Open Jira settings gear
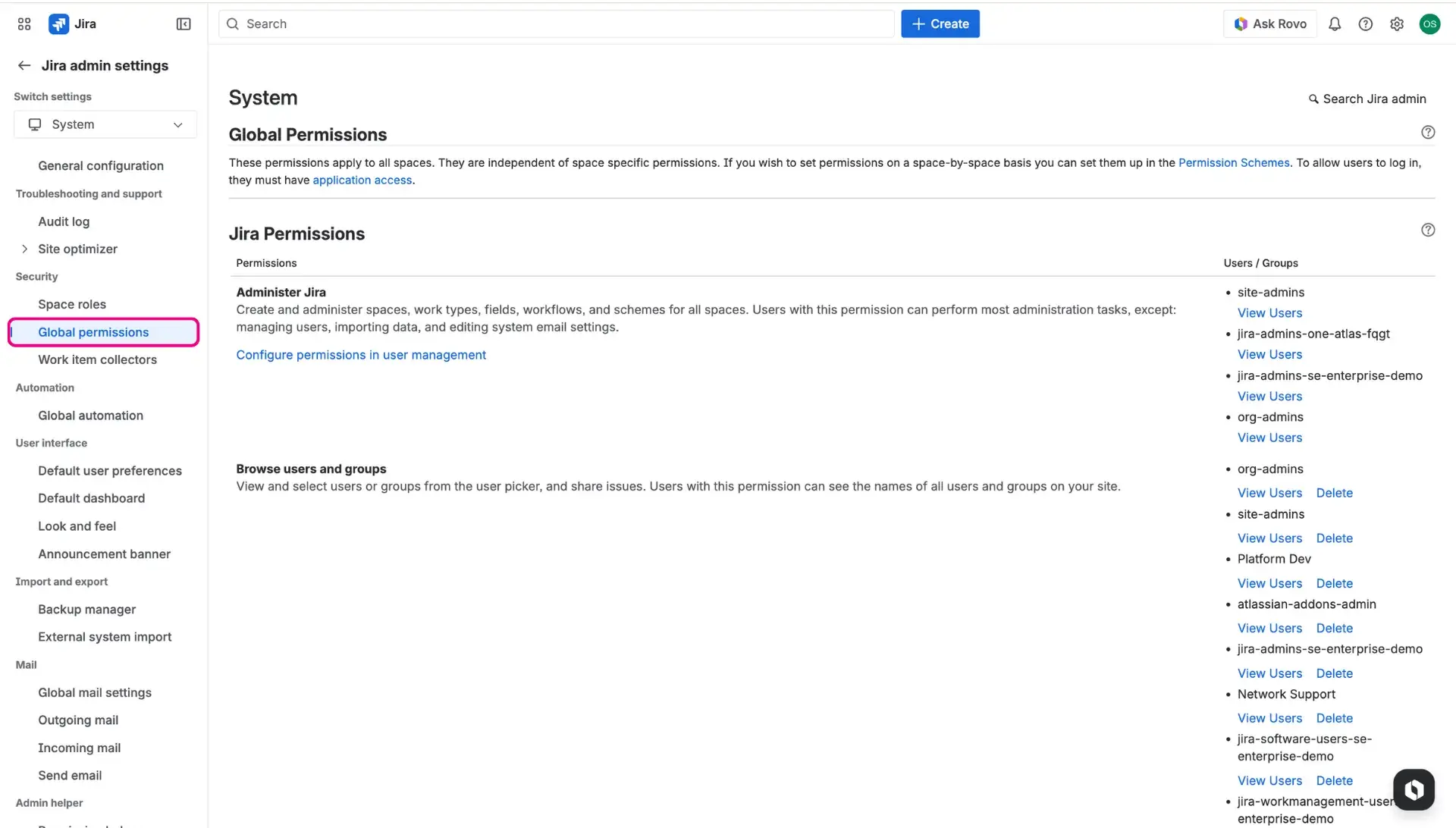The width and height of the screenshot is (1456, 828). tap(1398, 24)
